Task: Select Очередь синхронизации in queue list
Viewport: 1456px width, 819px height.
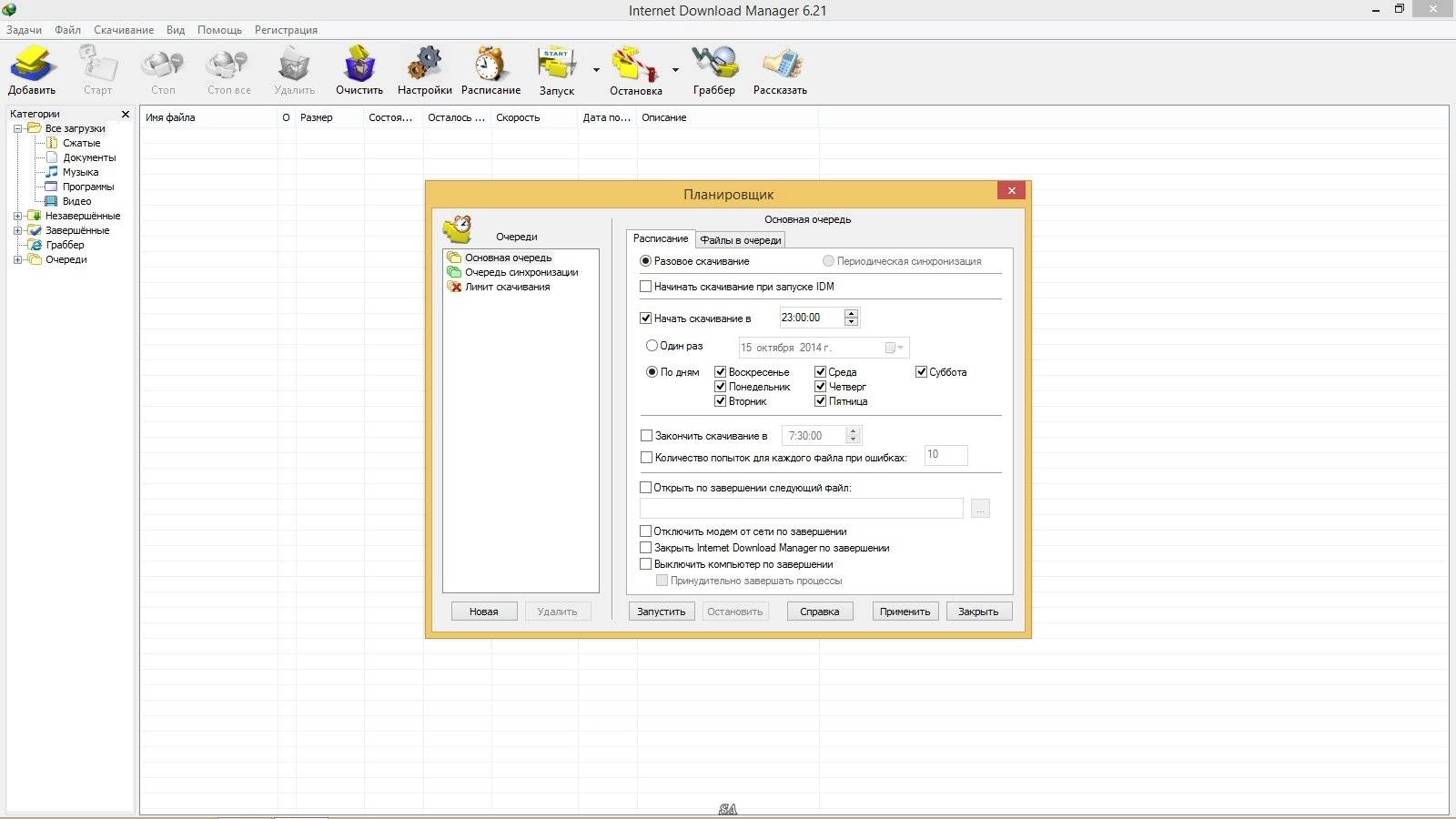Action: 521,272
